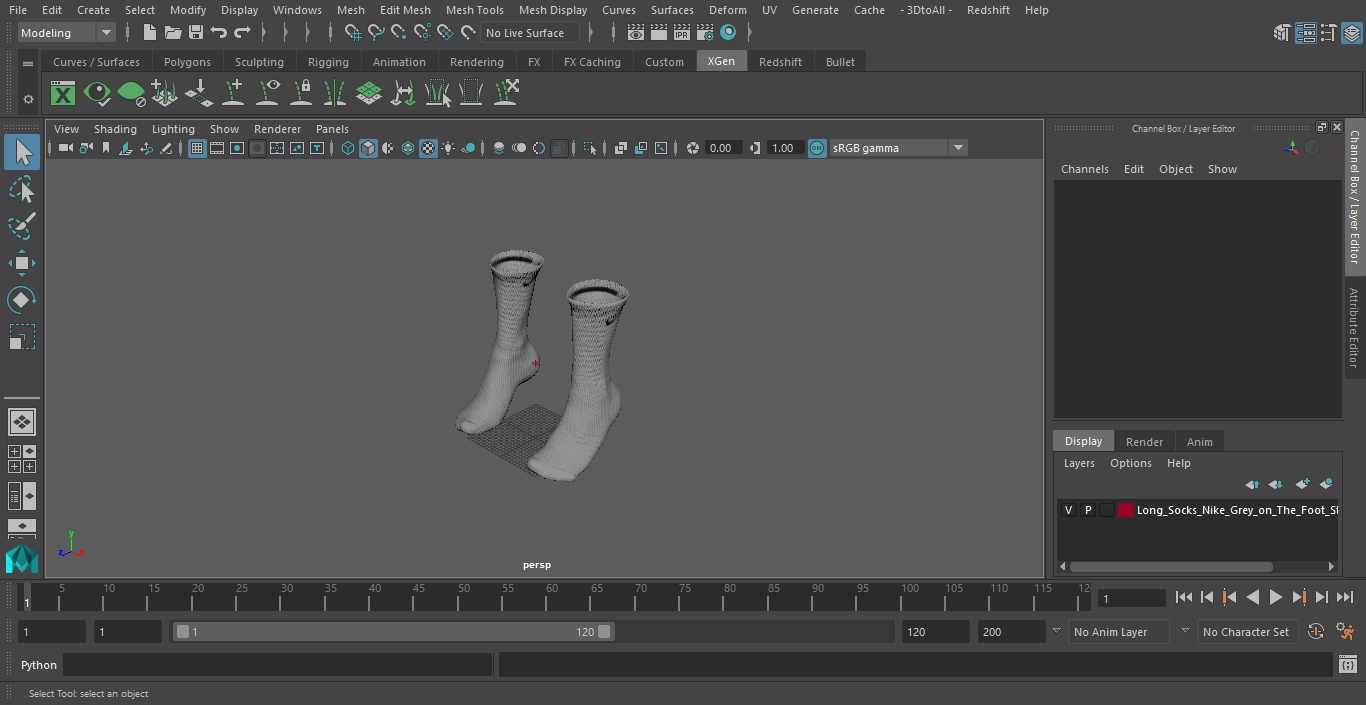The width and height of the screenshot is (1366, 705).
Task: Toggle the viewport grid button
Action: coord(197,148)
